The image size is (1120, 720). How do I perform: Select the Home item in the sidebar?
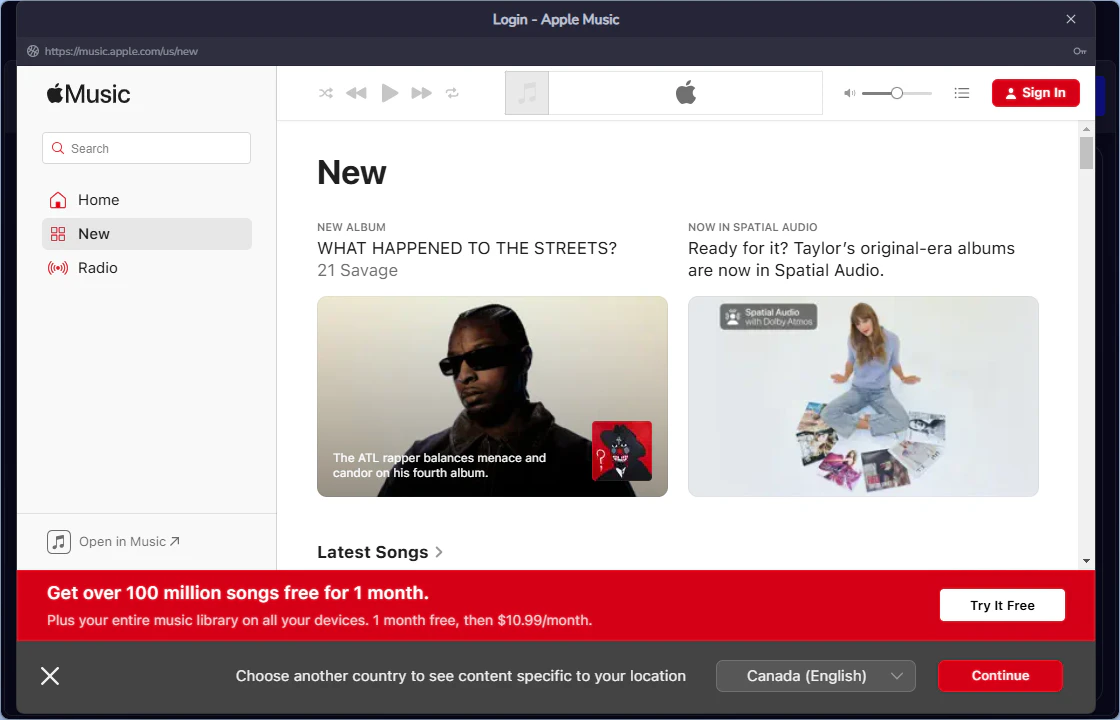click(97, 199)
